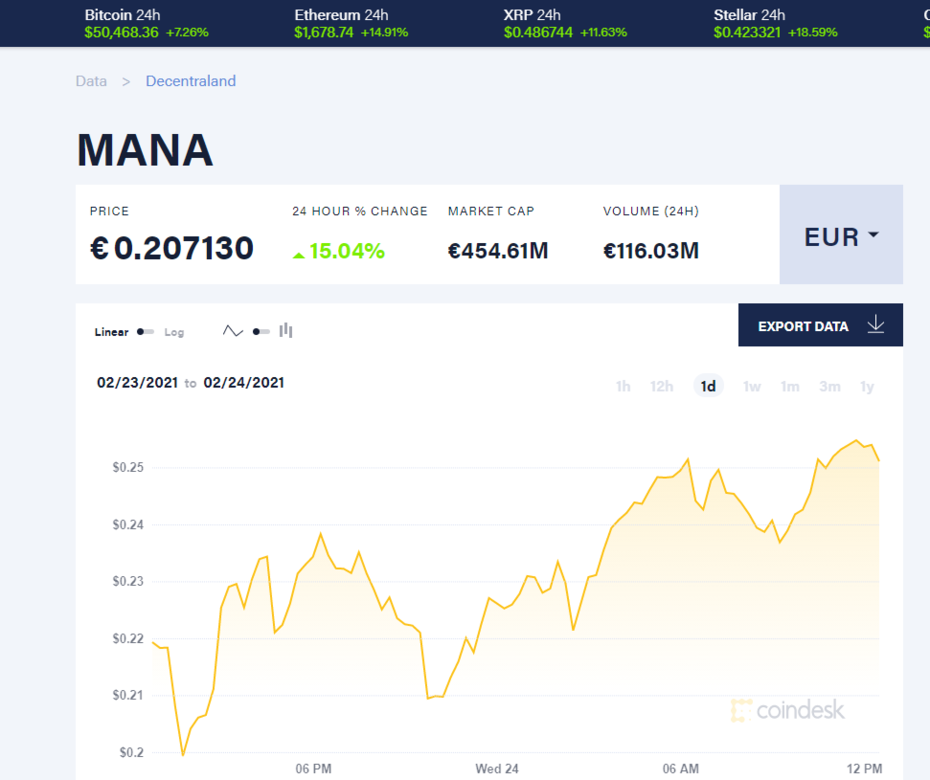Toggle the line/candlestick chart type switch
The height and width of the screenshot is (780, 930).
(x=261, y=331)
